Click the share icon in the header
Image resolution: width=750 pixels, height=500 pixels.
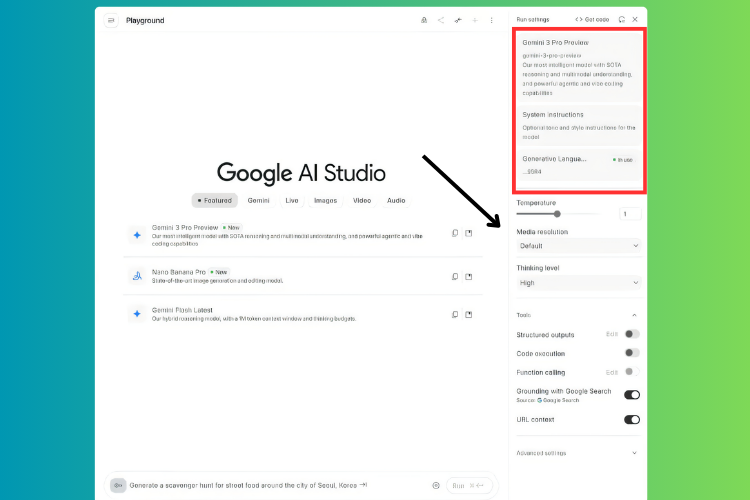pos(441,20)
